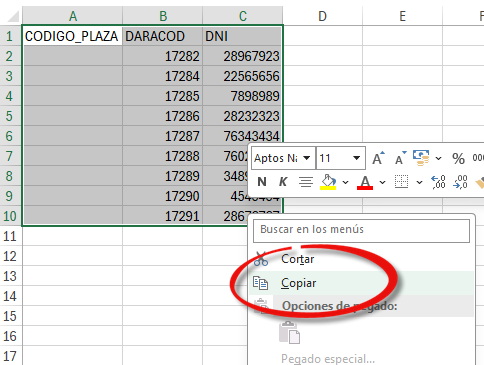Open the font size 11 dropdown

(356, 158)
